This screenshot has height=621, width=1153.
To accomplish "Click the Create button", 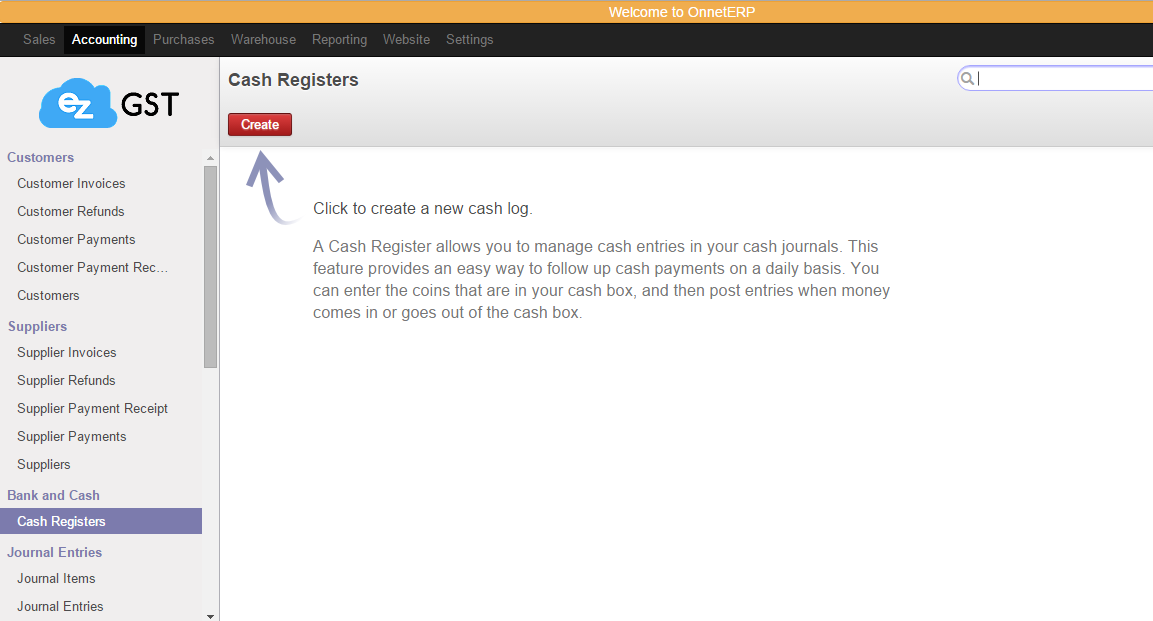I will pos(259,124).
